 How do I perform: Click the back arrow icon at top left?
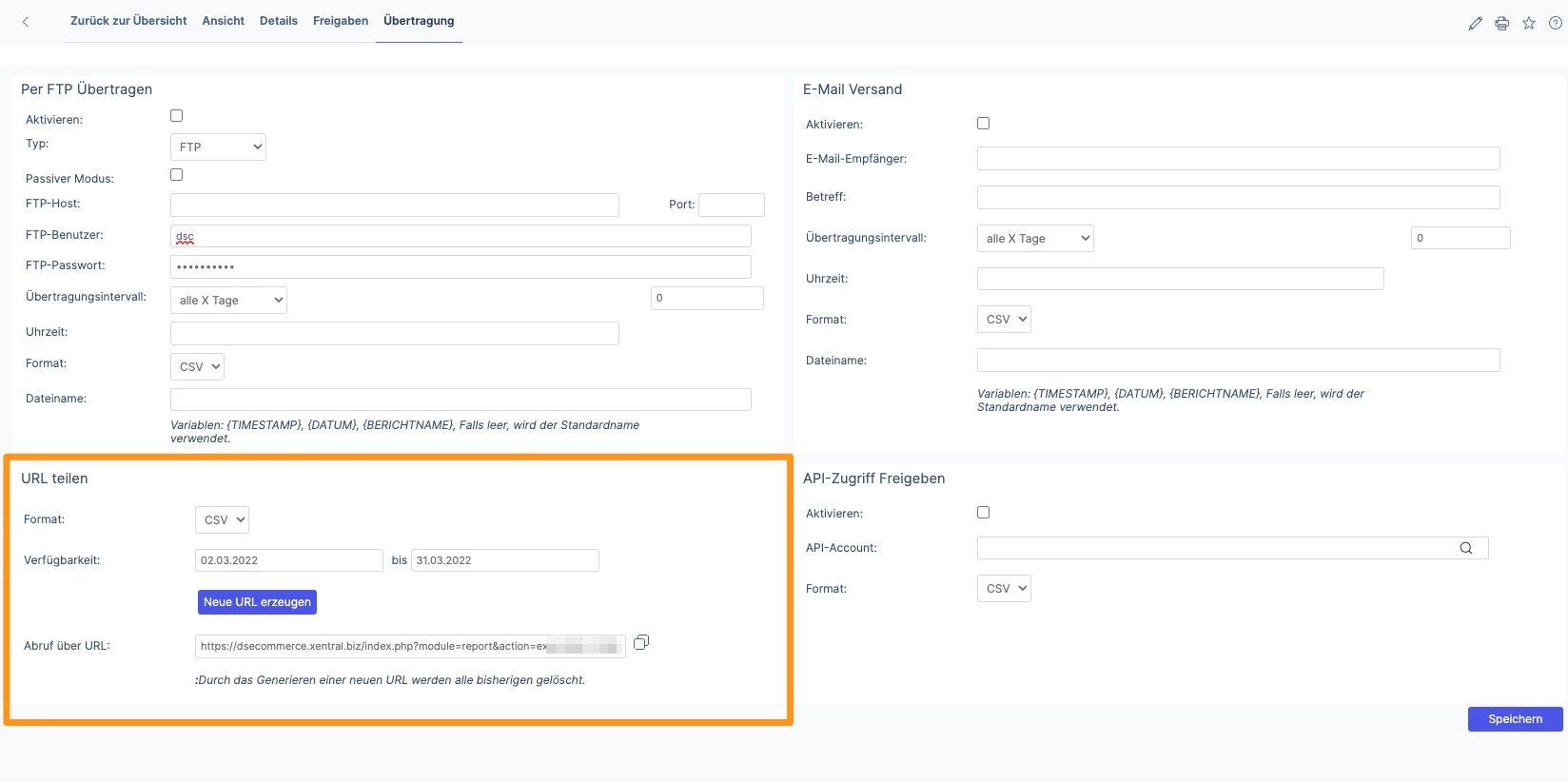point(26,22)
